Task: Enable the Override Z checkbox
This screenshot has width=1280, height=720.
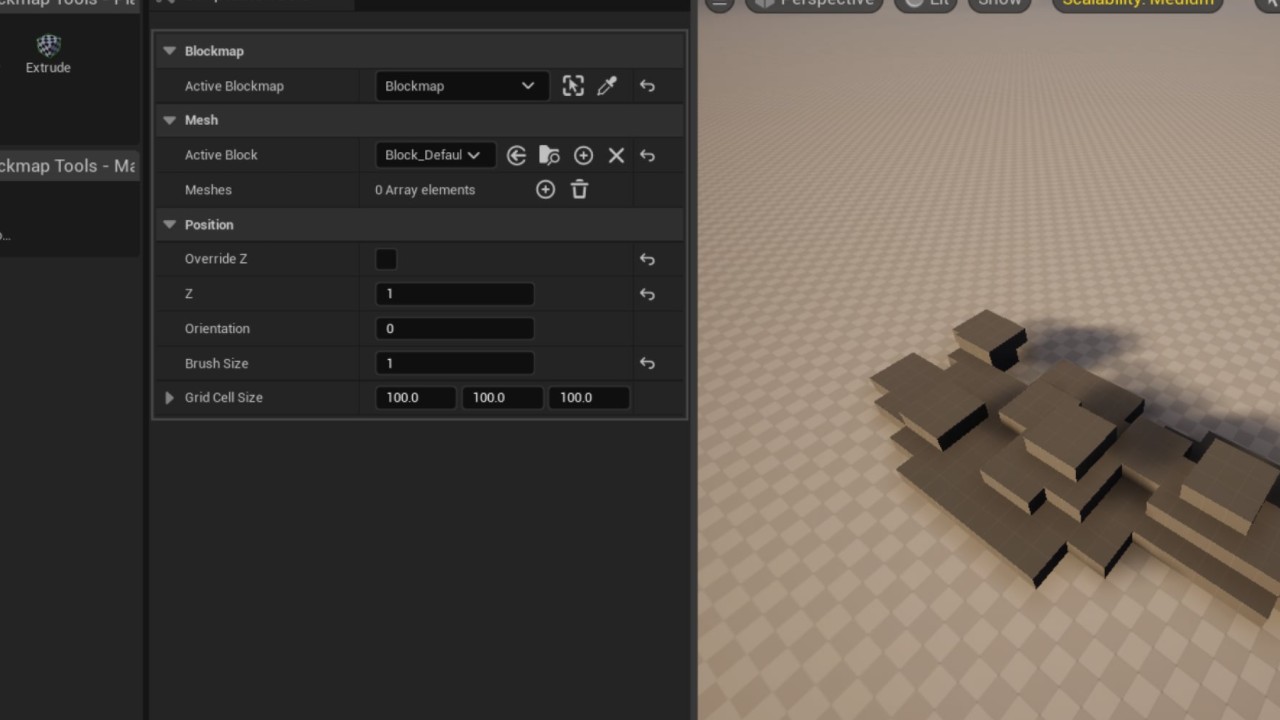Action: coord(386,259)
